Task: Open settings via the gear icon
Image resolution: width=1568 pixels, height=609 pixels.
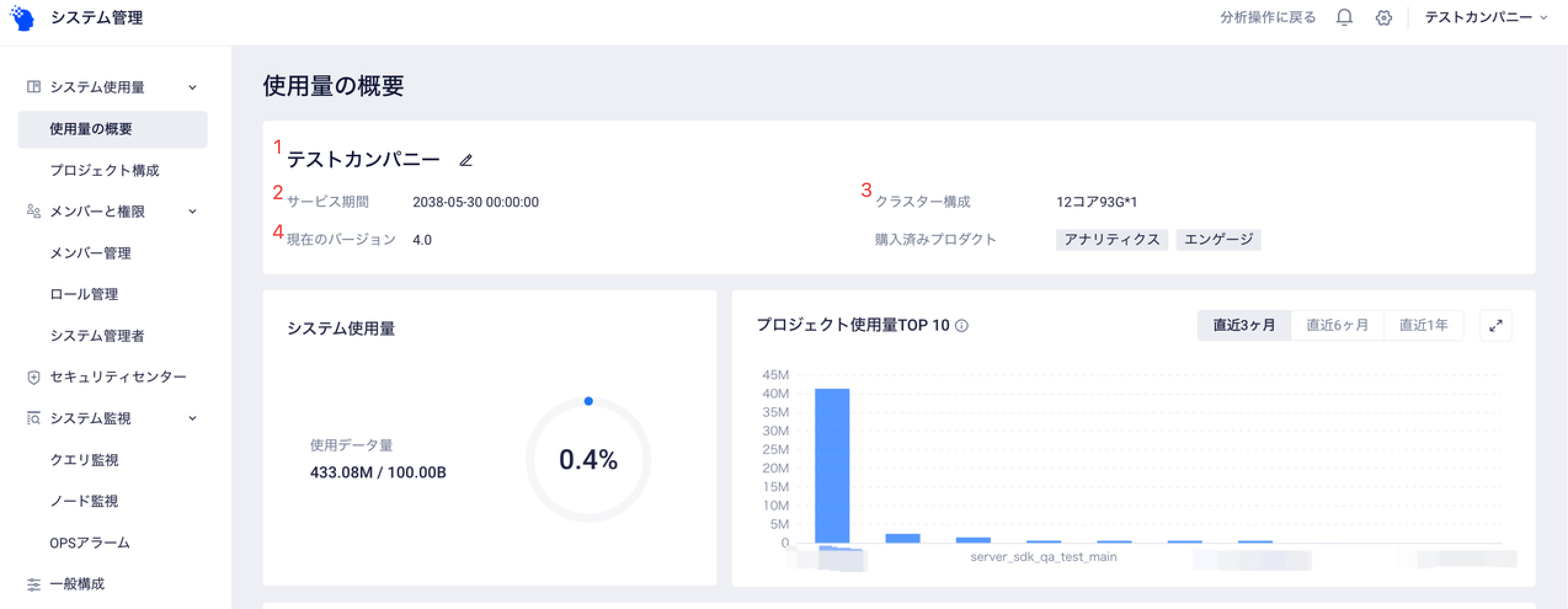Action: coord(1383,18)
